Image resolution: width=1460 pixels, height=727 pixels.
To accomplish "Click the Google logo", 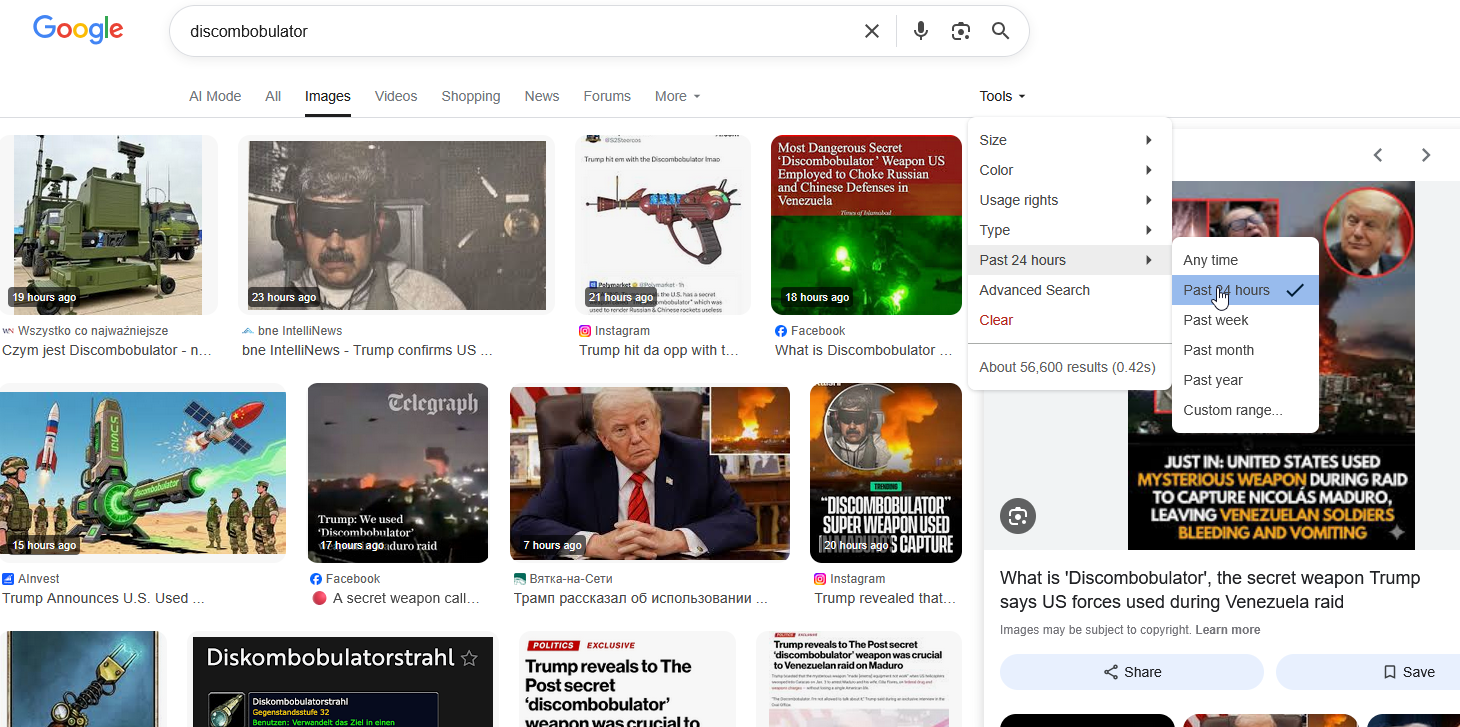I will 78,30.
